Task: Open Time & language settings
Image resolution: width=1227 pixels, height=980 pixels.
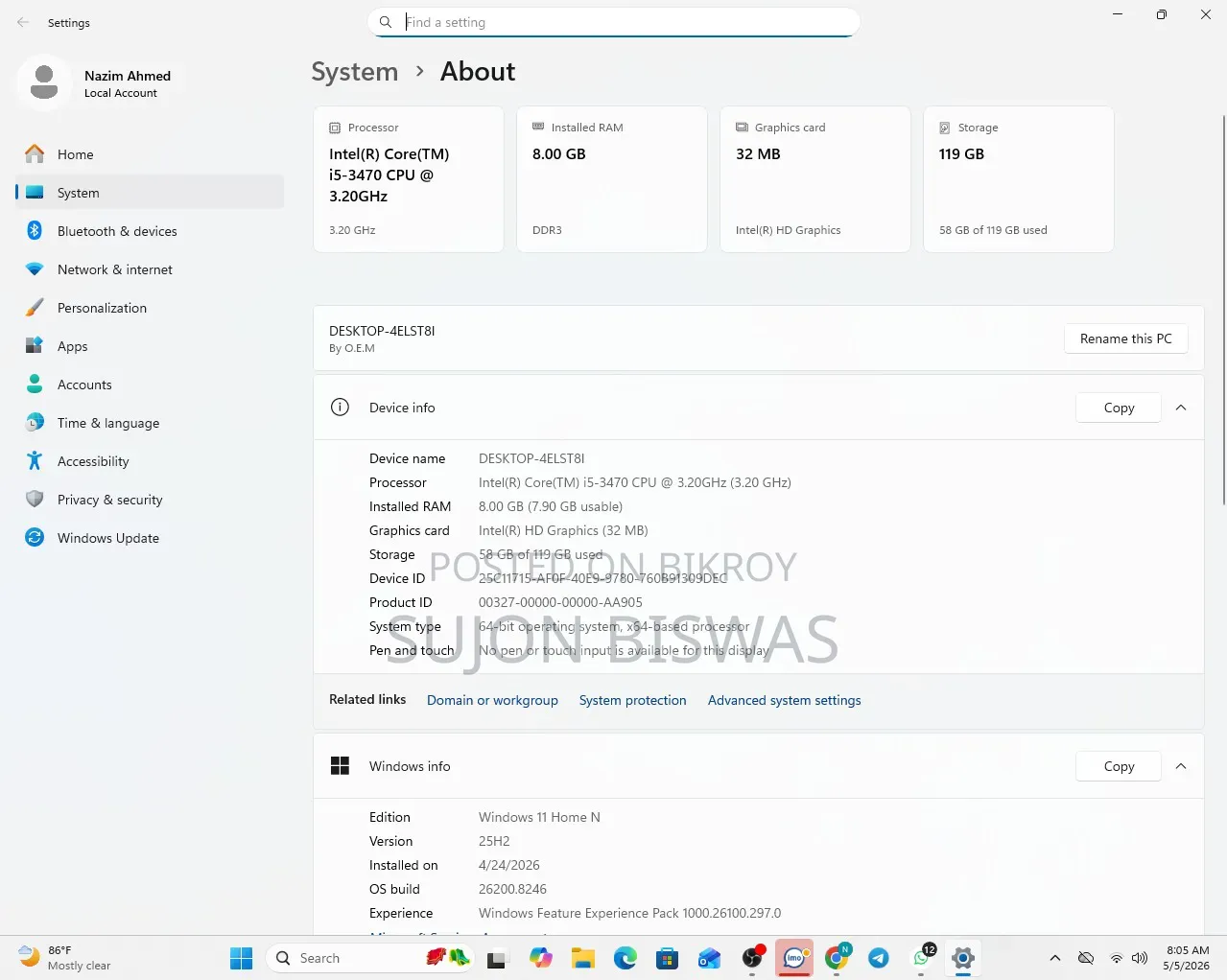Action: 150,423
